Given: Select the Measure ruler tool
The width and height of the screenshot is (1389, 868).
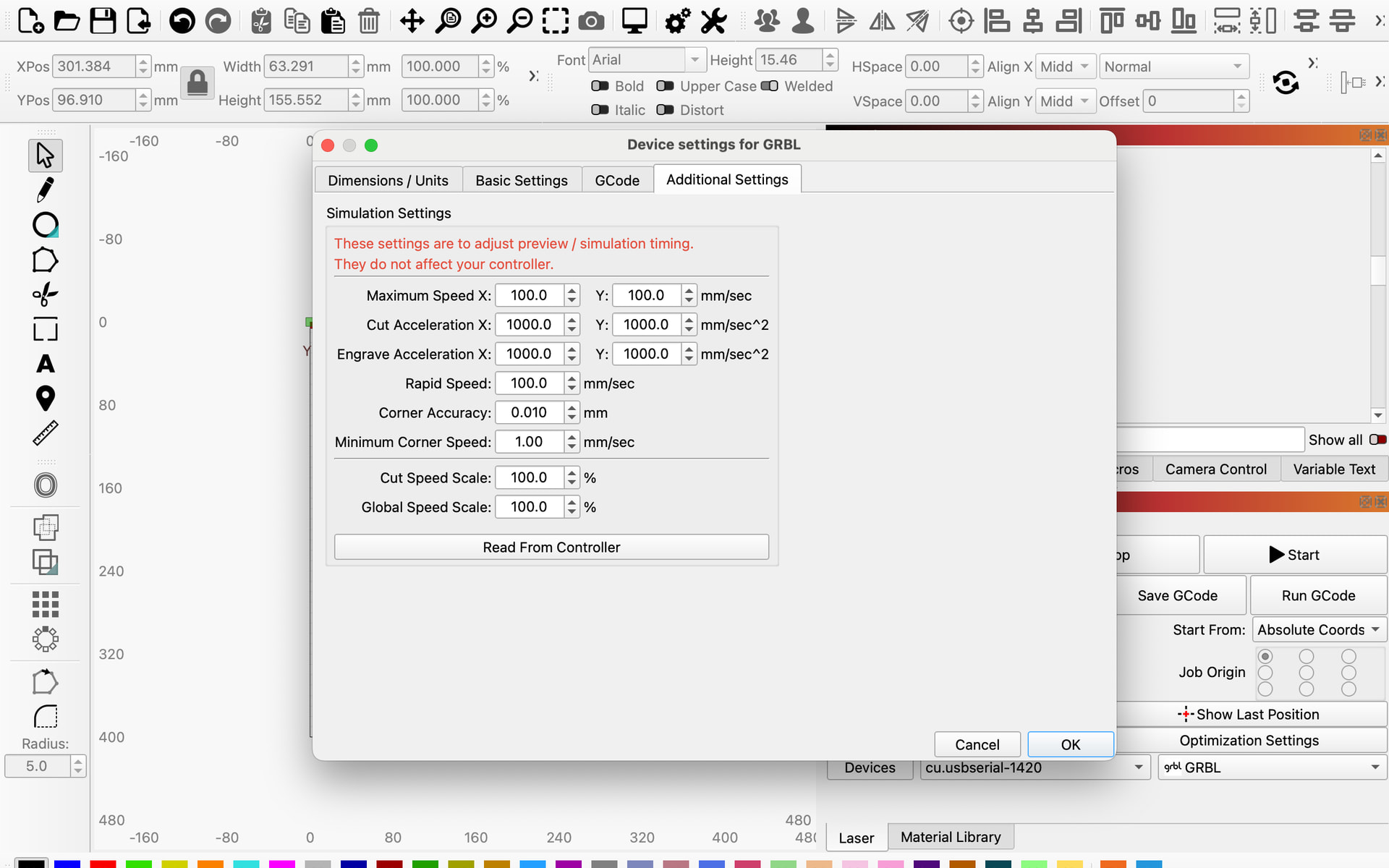Looking at the screenshot, I should coord(45,433).
